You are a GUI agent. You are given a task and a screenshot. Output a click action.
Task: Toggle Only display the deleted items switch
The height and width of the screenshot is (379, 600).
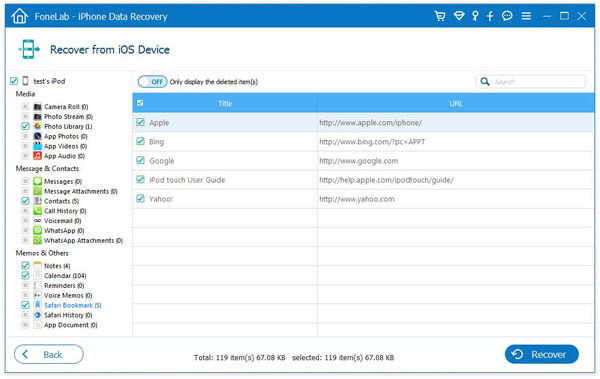click(152, 82)
